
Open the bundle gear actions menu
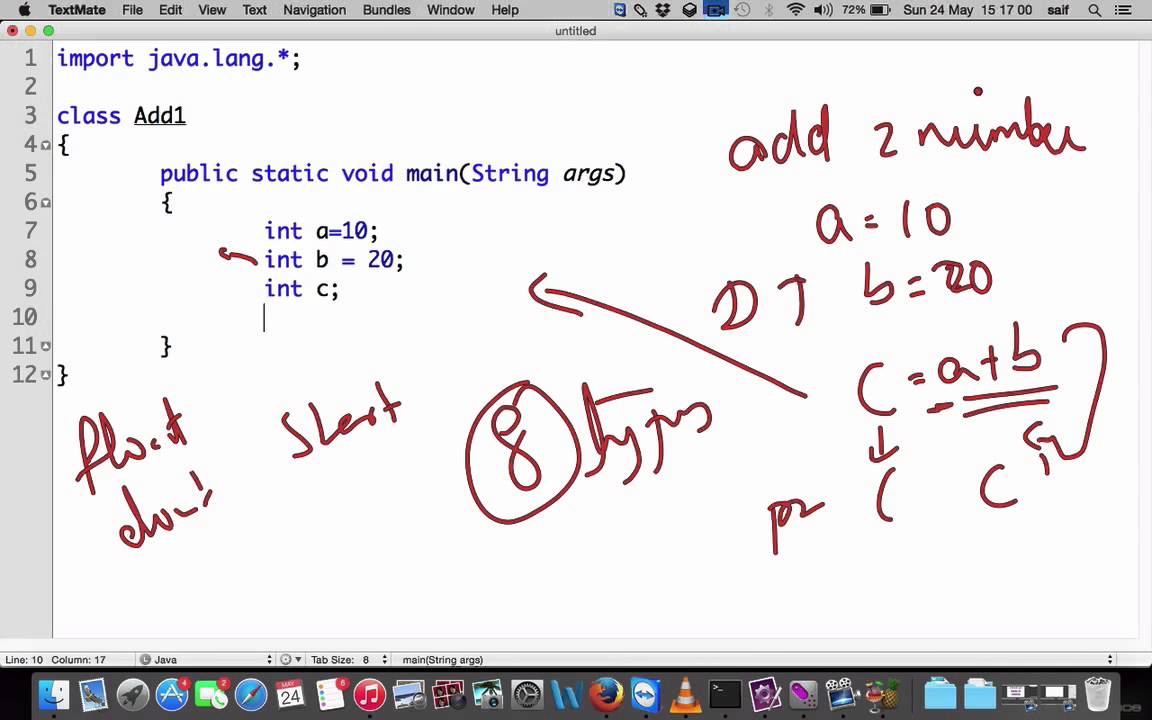click(x=291, y=659)
